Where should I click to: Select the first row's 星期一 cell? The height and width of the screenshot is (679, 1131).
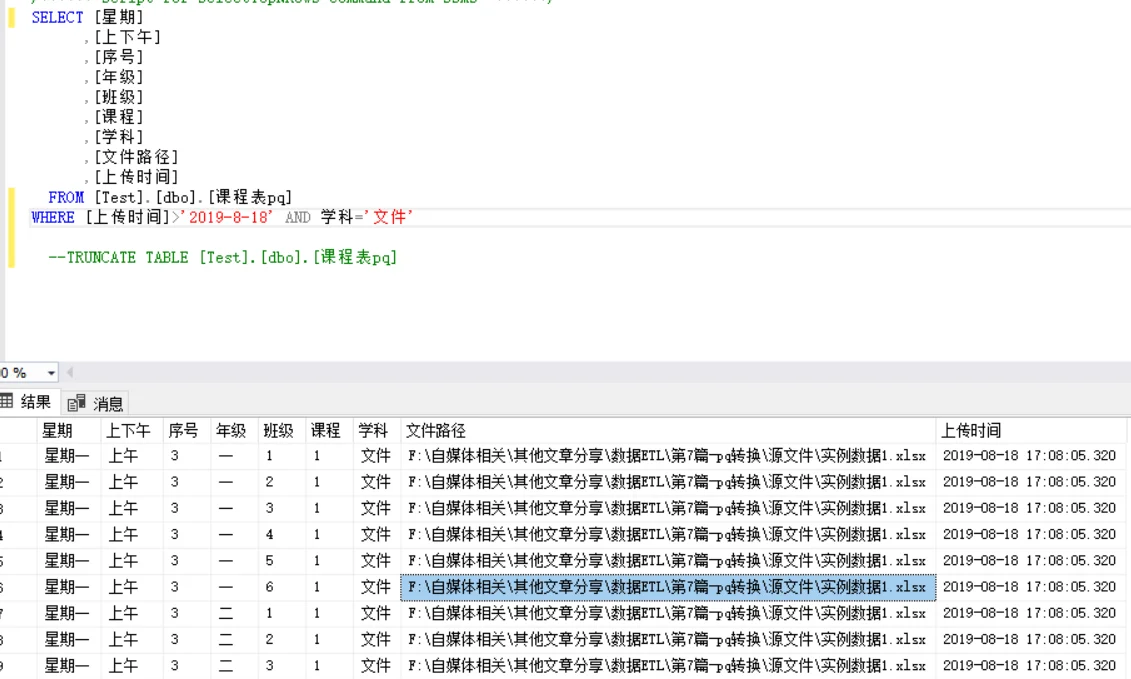click(69, 456)
